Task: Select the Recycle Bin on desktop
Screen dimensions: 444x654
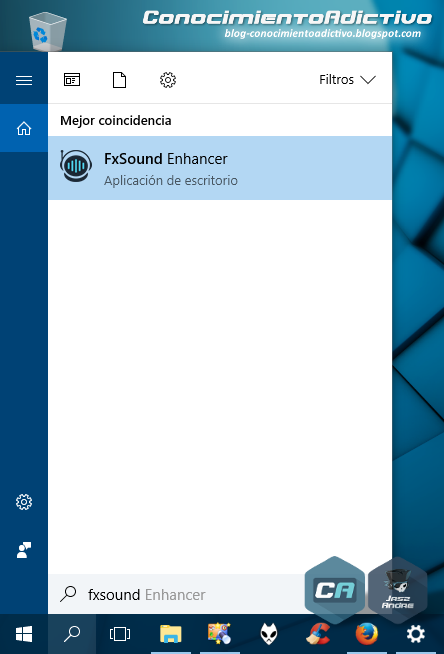Action: click(x=48, y=31)
